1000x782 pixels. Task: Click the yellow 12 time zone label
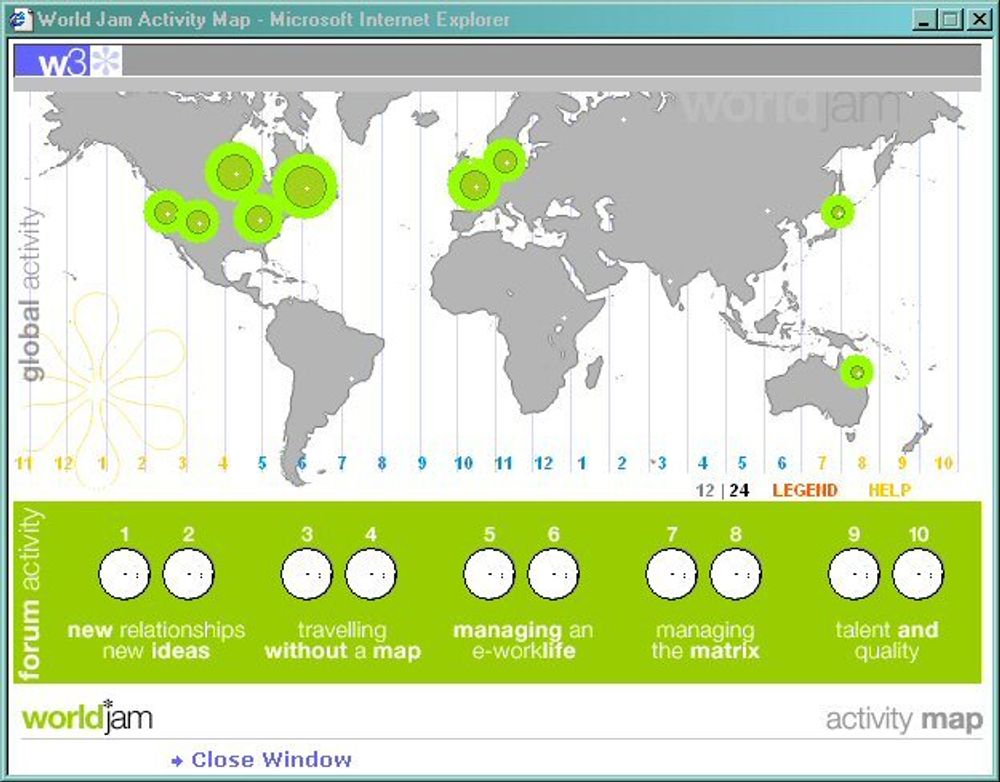(x=63, y=463)
